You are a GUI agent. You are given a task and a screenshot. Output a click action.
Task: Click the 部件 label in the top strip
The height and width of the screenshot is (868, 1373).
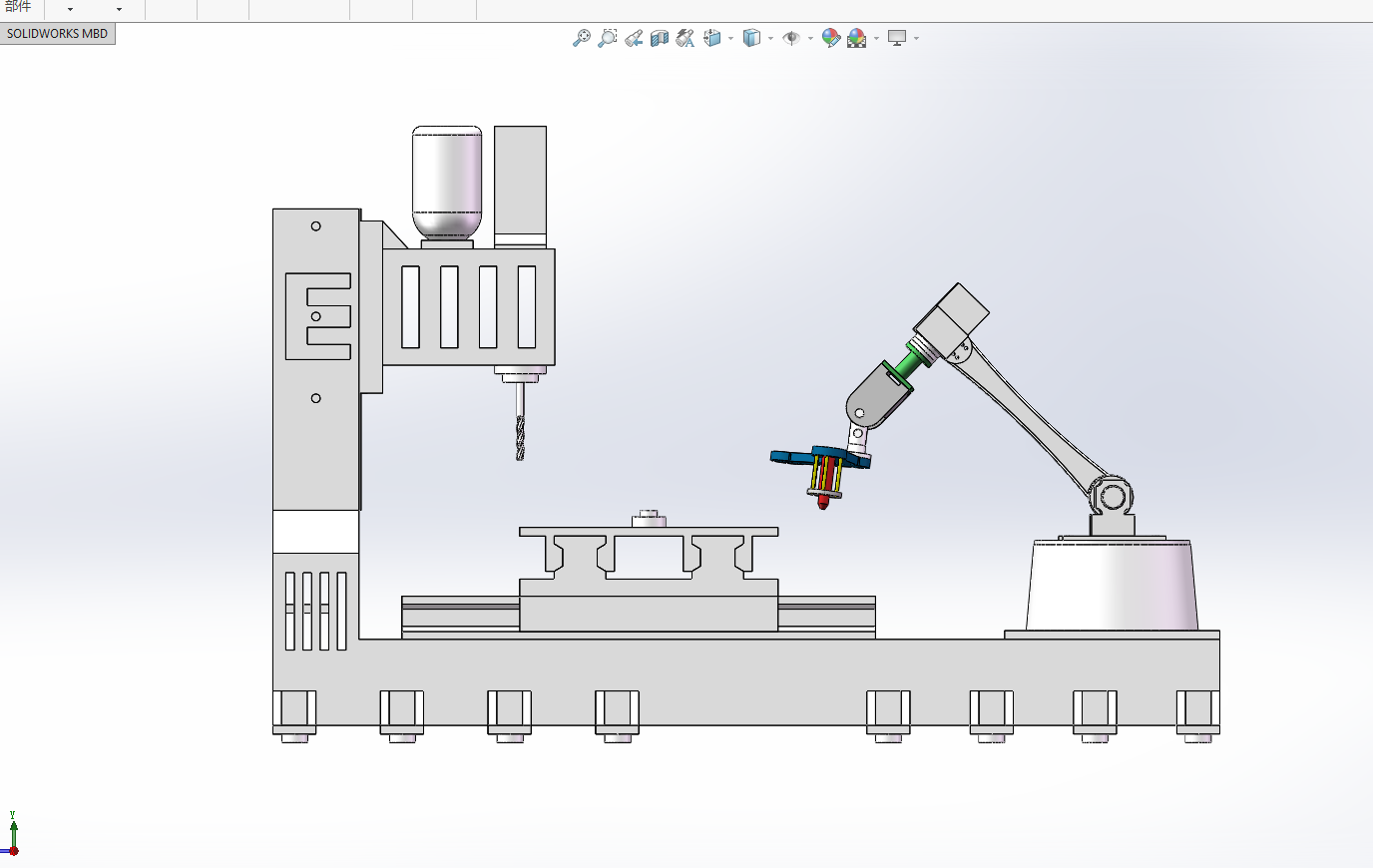tap(18, 7)
